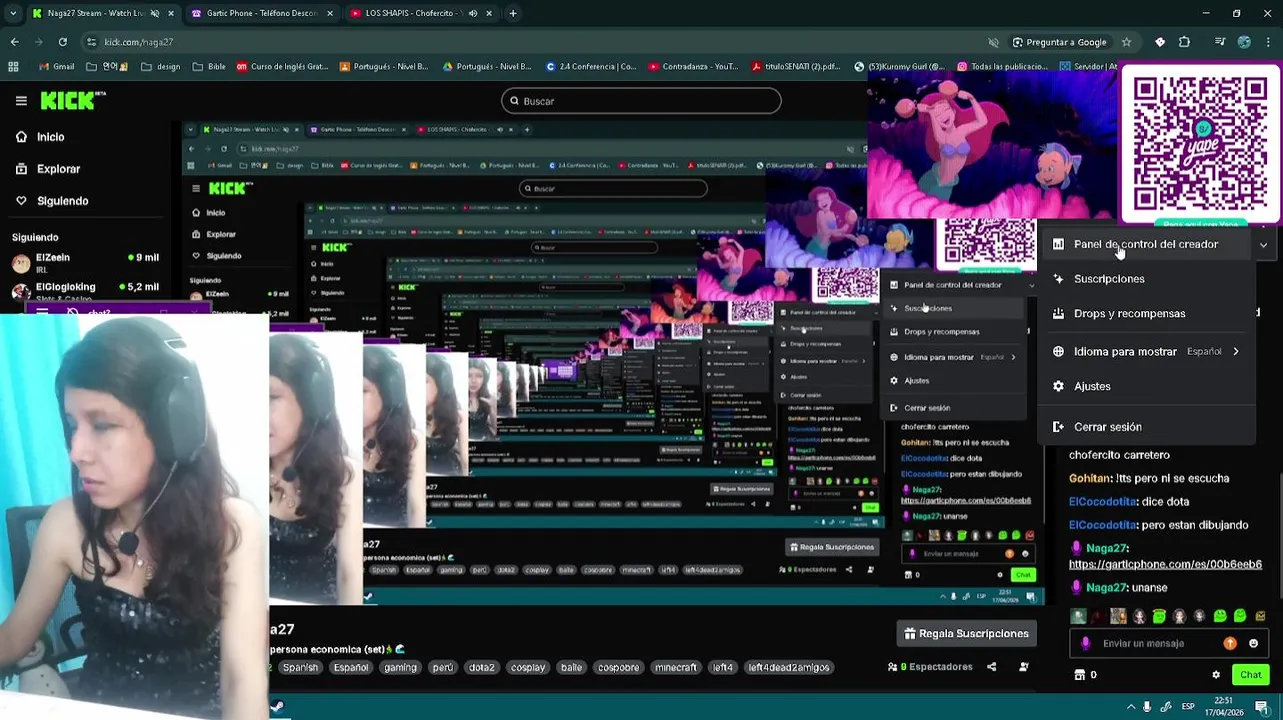
Task: Click the Espectadores viewer count
Action: tap(930, 667)
